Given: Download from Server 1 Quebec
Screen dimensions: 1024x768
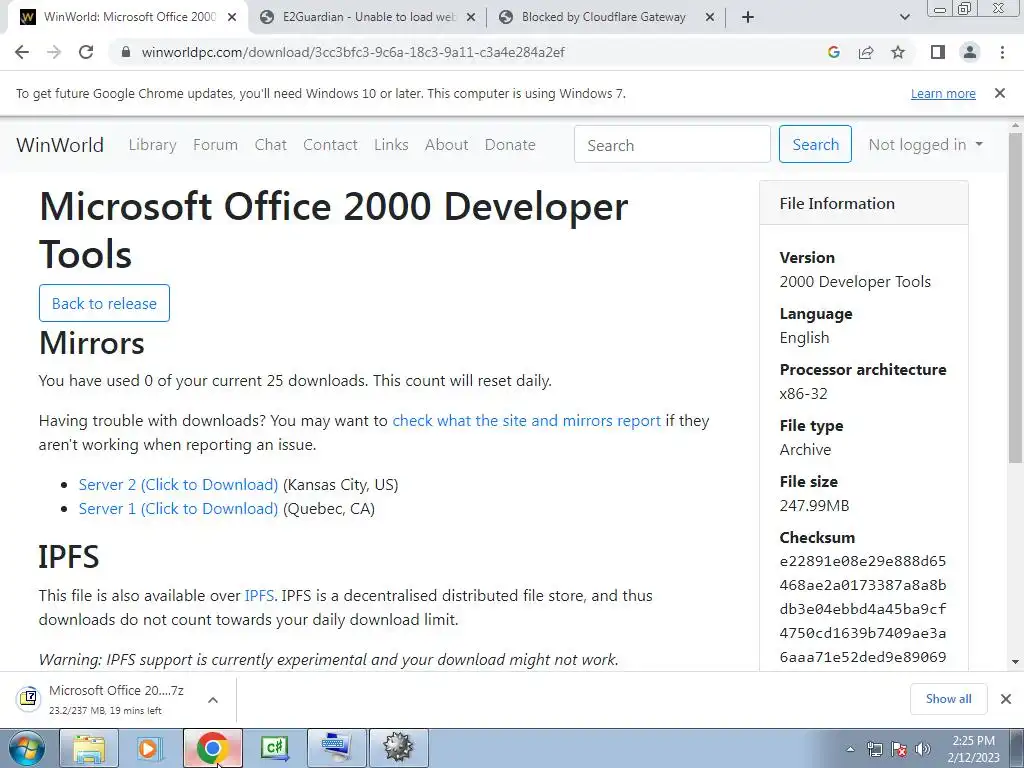Looking at the screenshot, I should click(178, 509).
